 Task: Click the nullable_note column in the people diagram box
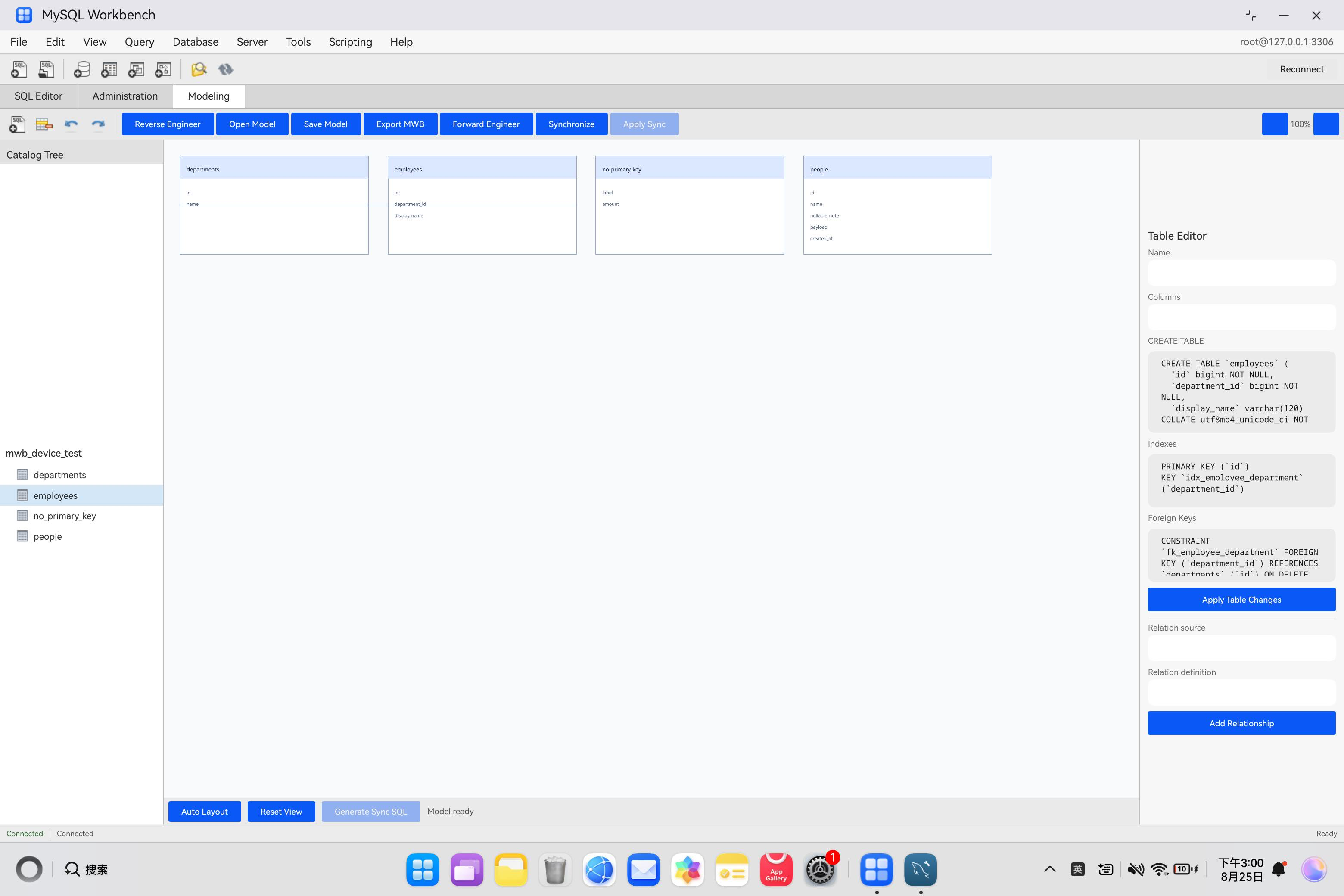pos(824,215)
